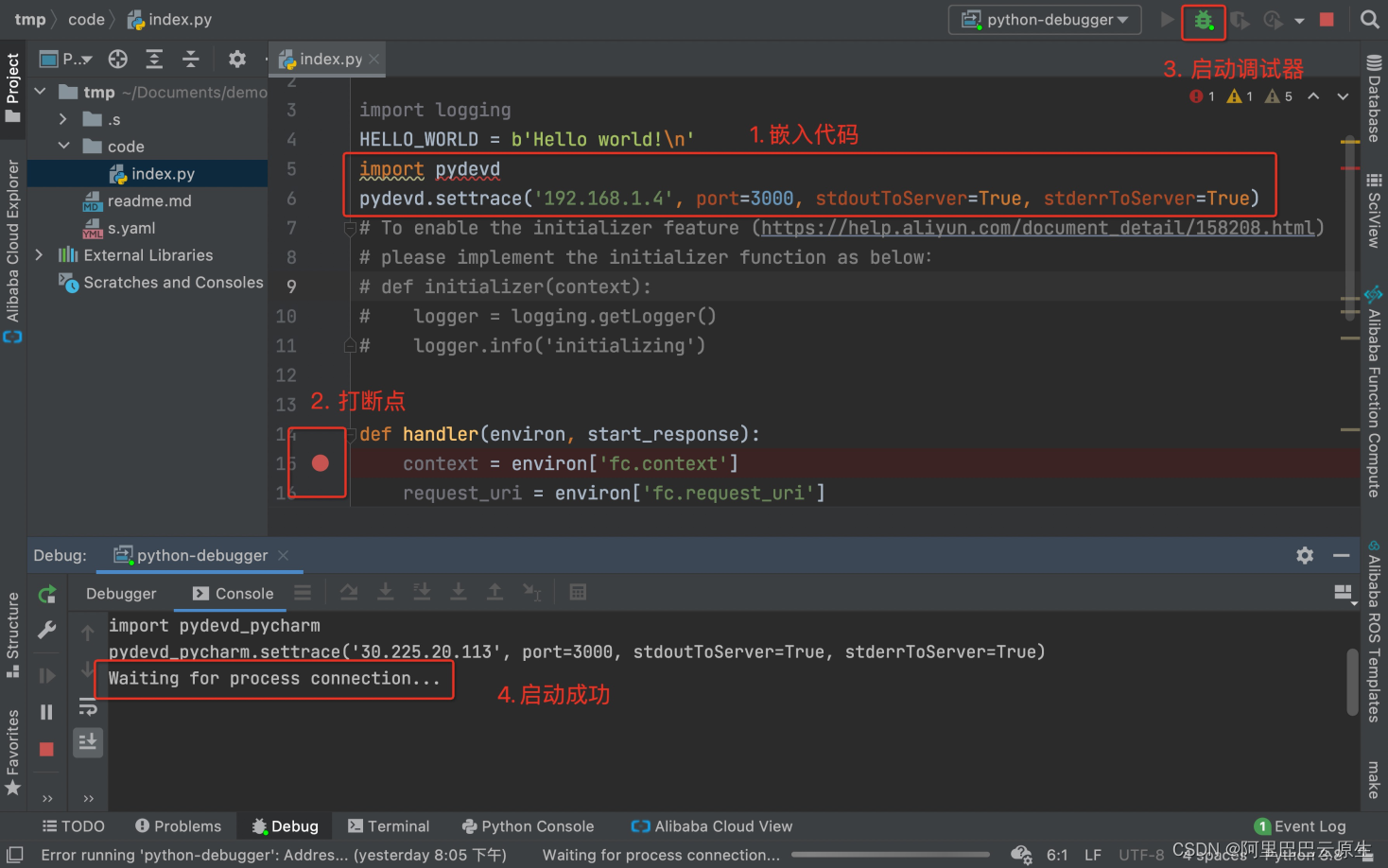Open the Event Log button
Screen dimensions: 1388x868
[1300, 826]
